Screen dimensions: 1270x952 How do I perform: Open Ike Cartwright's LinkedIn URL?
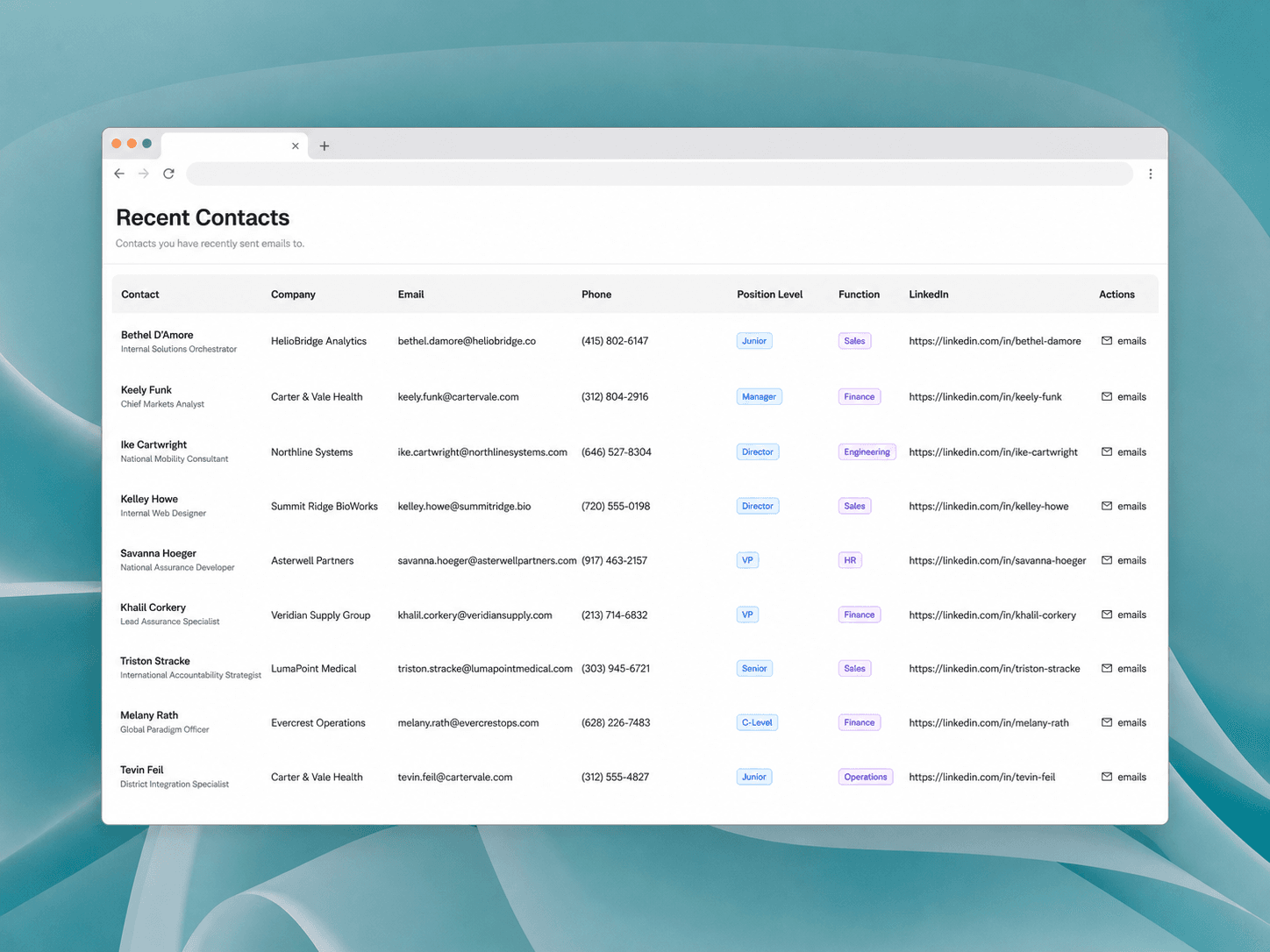click(993, 452)
